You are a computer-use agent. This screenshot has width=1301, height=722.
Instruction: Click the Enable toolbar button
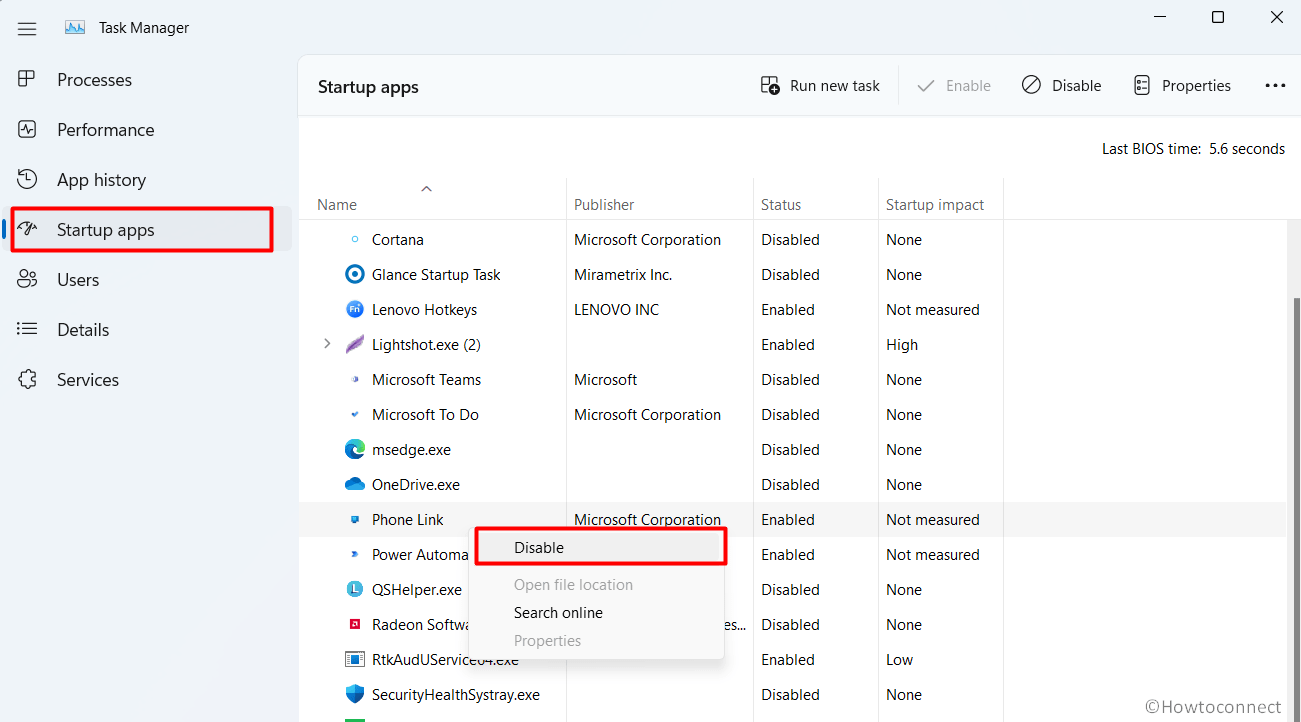coord(954,86)
